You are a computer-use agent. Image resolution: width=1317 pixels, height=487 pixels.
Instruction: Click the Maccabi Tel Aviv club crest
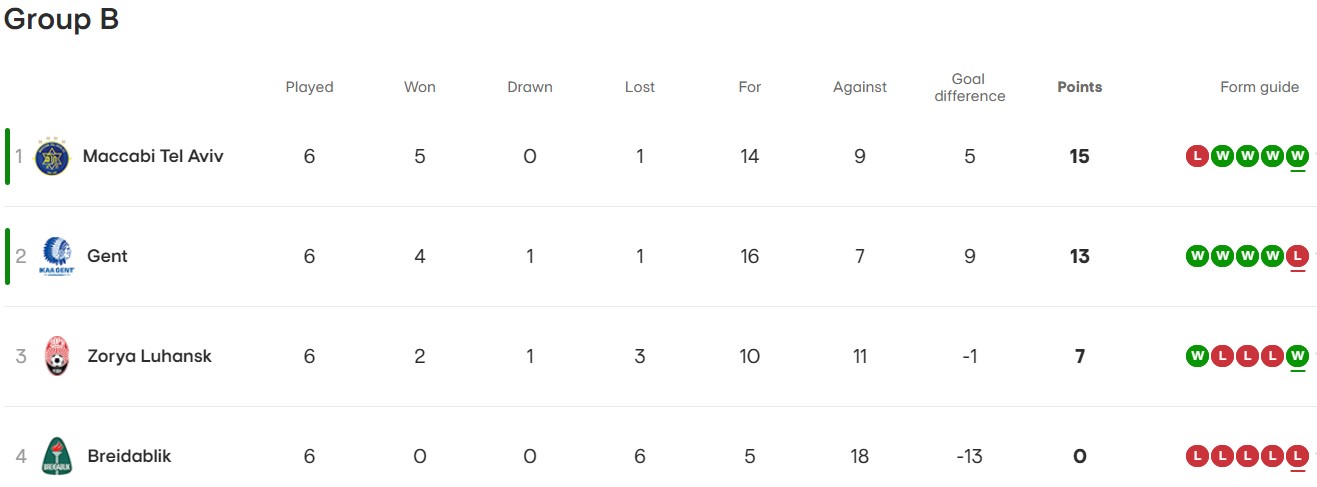click(51, 157)
